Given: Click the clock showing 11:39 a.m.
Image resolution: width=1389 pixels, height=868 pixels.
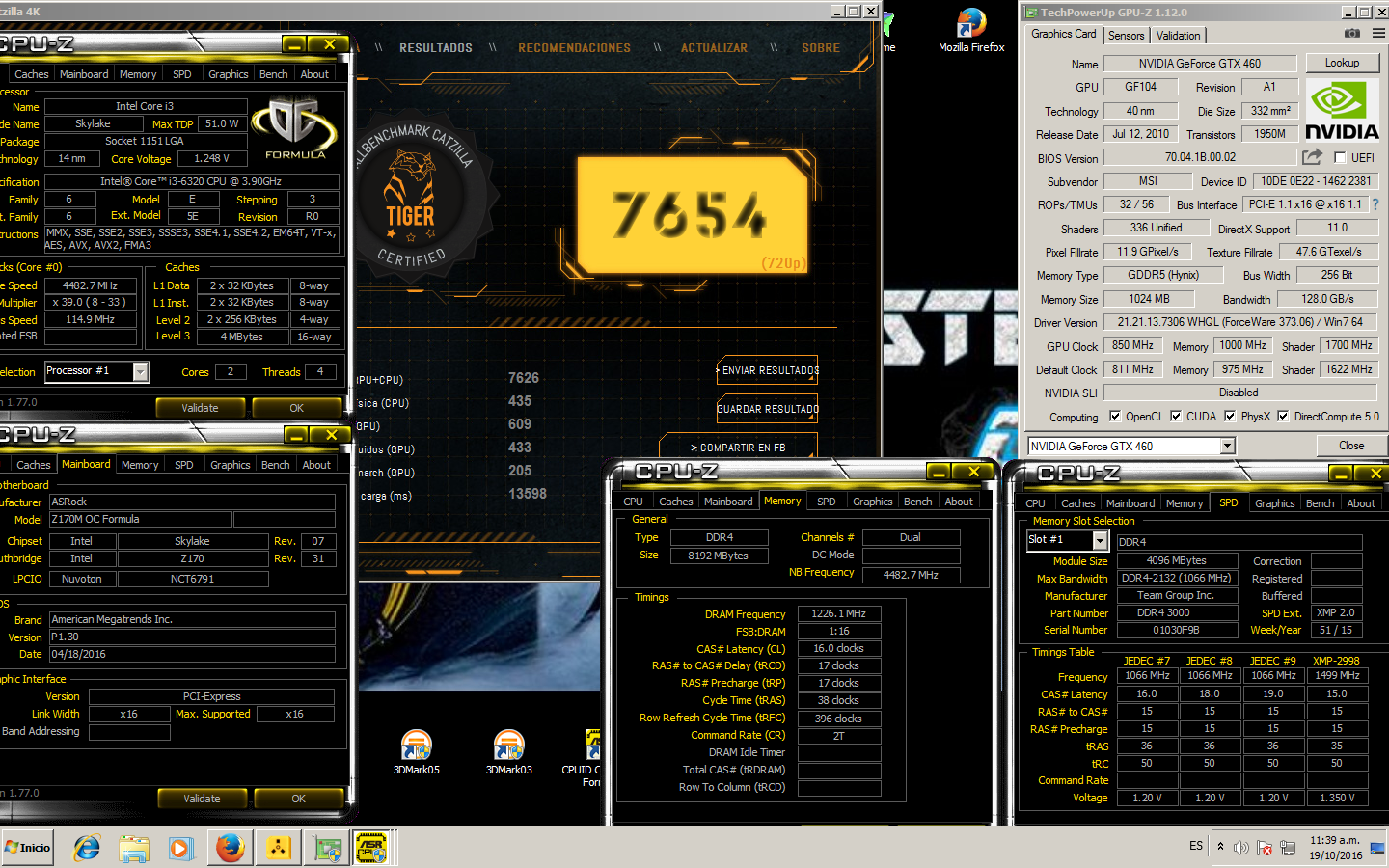Looking at the screenshot, I should click(x=1335, y=840).
